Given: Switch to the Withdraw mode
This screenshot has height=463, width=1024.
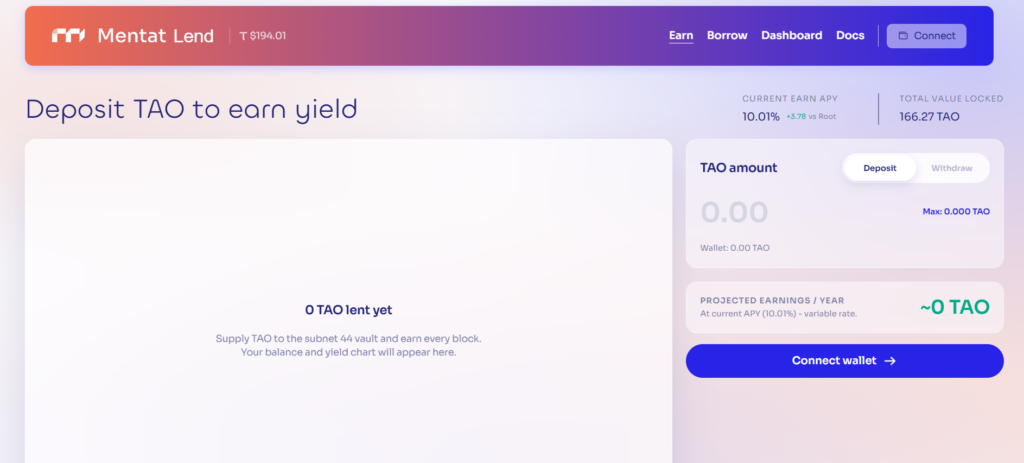Looking at the screenshot, I should [952, 168].
